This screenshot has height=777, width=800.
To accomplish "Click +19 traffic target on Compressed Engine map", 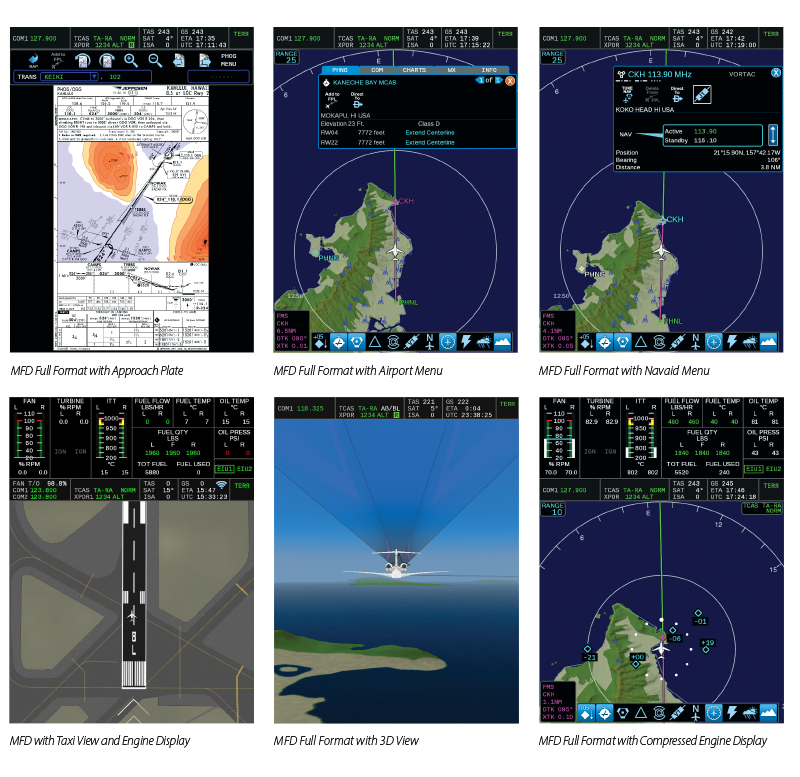I will [x=708, y=645].
